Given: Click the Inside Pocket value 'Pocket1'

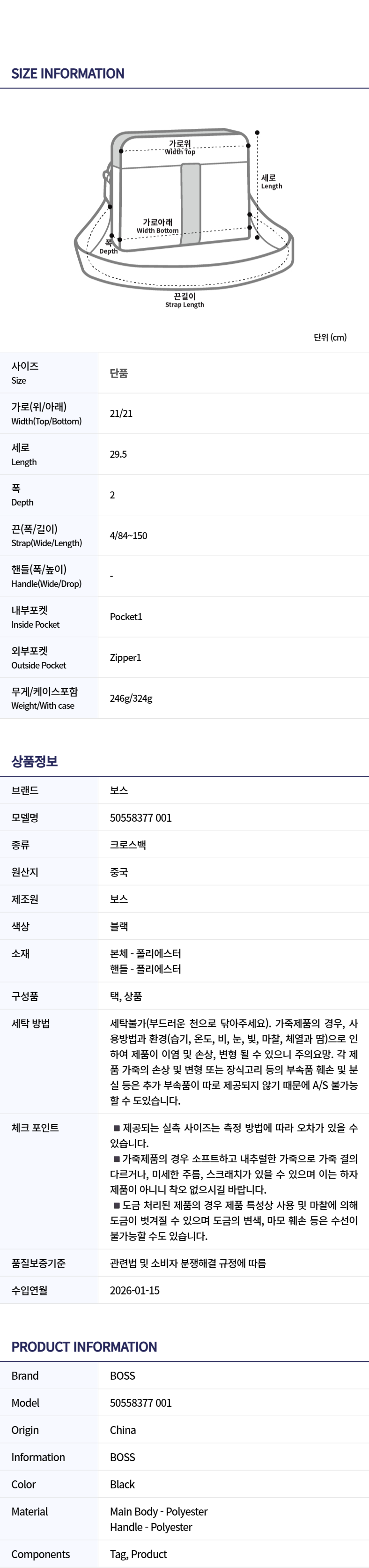Looking at the screenshot, I should pyautogui.click(x=126, y=617).
